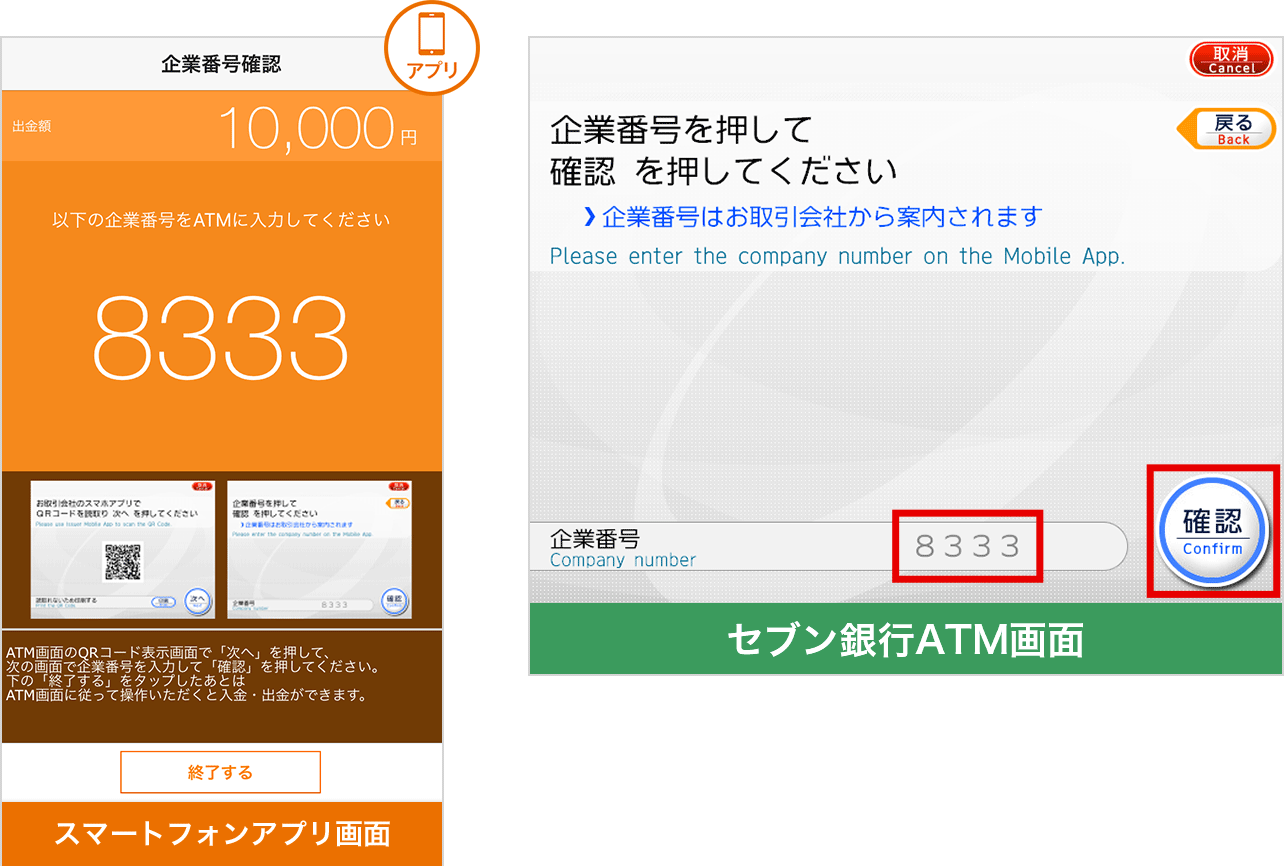Click the Company number input field showing 8333
The height and width of the screenshot is (866, 1284).
(x=967, y=546)
